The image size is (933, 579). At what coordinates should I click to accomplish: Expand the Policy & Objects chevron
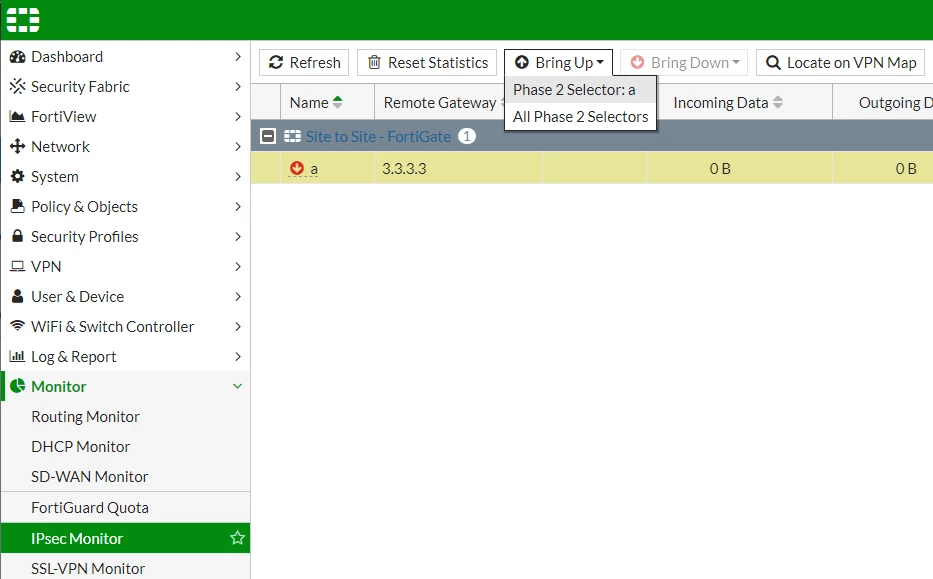click(x=238, y=206)
